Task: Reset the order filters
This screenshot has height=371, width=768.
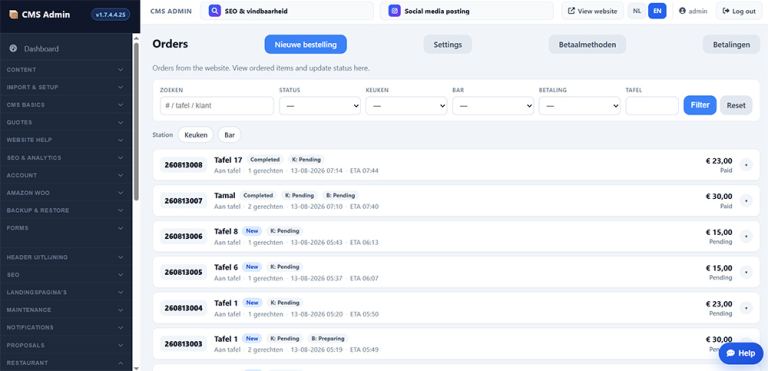Action: pyautogui.click(x=736, y=105)
